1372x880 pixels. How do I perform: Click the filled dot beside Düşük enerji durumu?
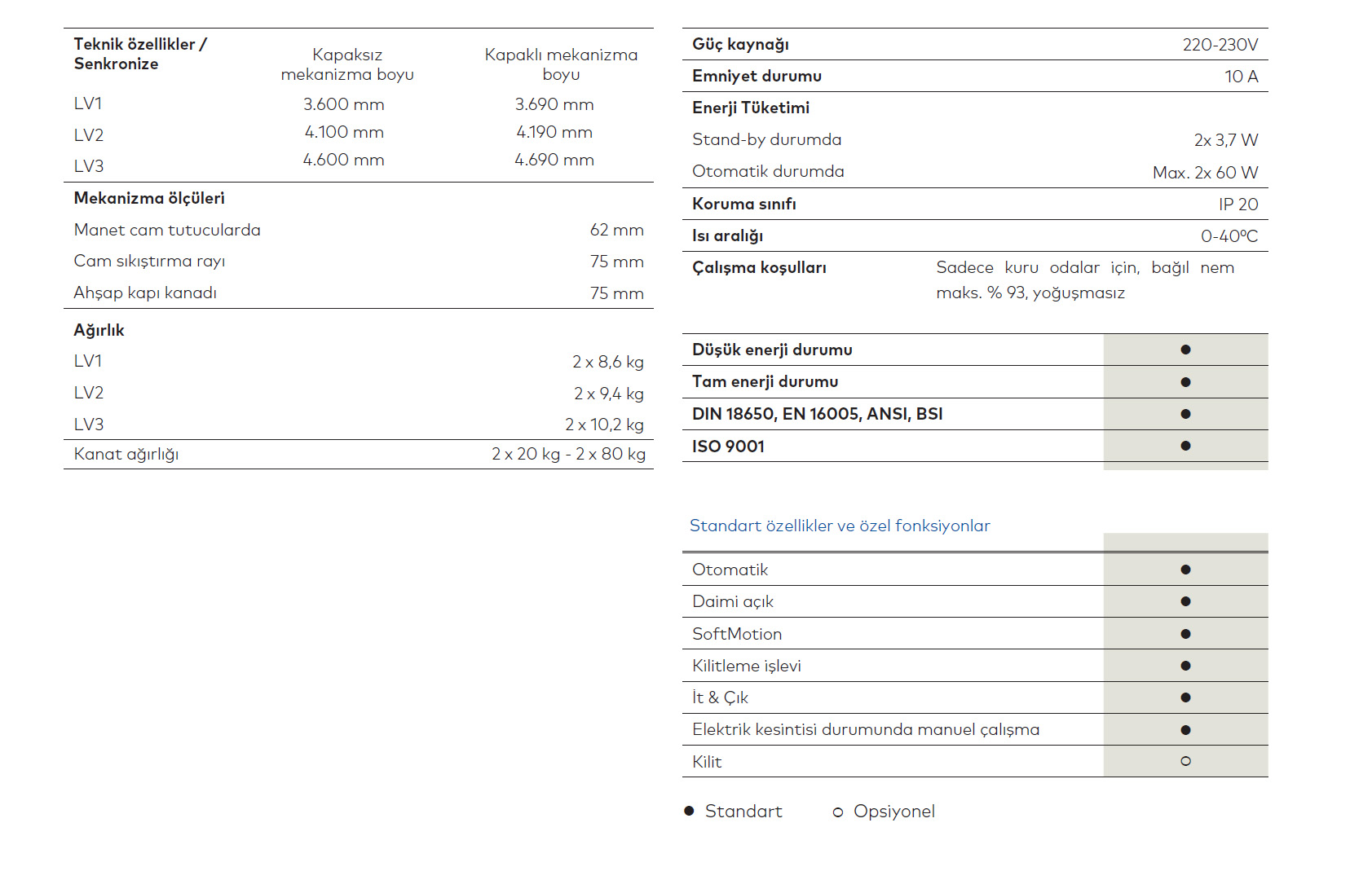coord(1185,350)
